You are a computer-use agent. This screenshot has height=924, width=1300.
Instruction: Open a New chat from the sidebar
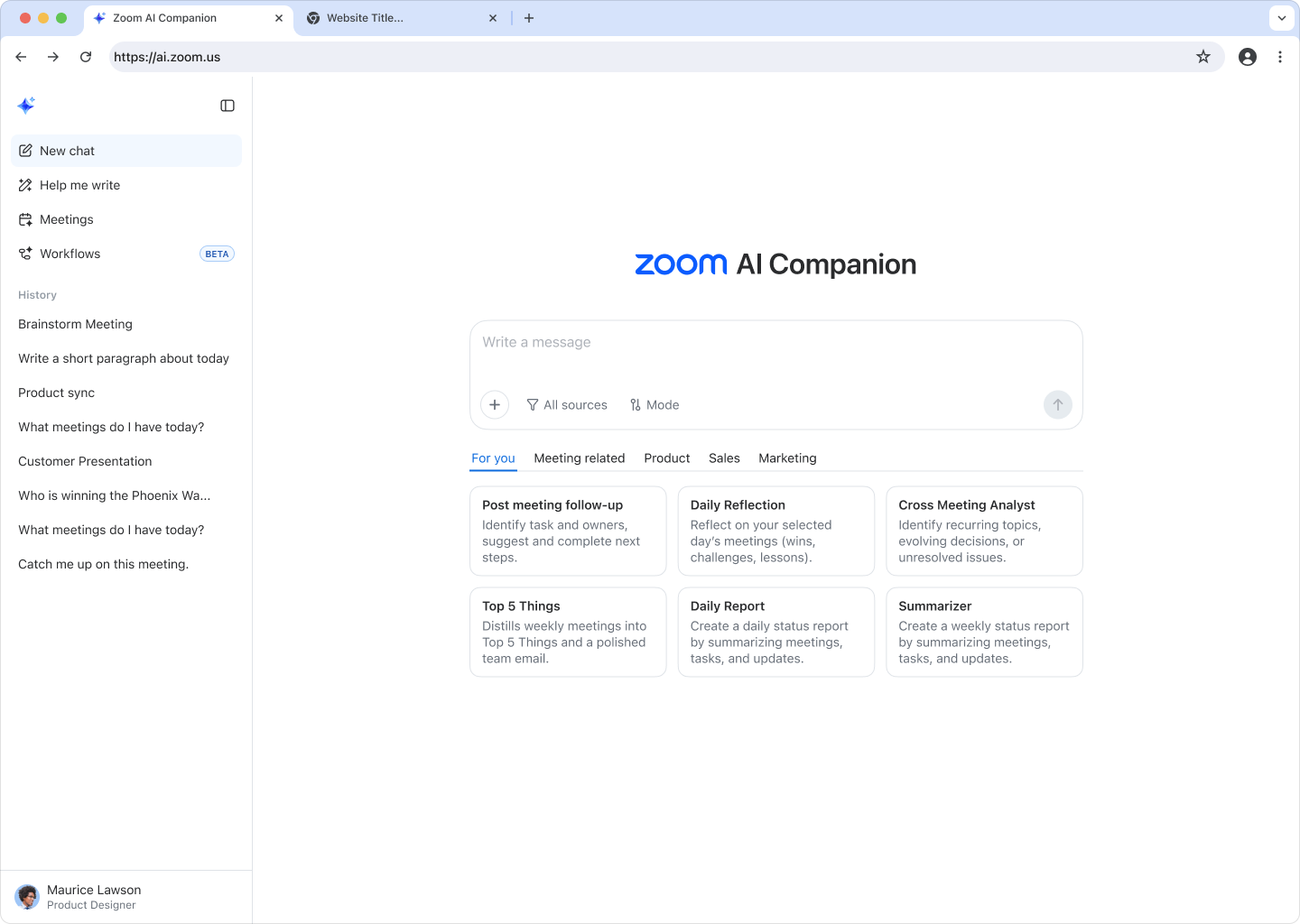coord(67,151)
